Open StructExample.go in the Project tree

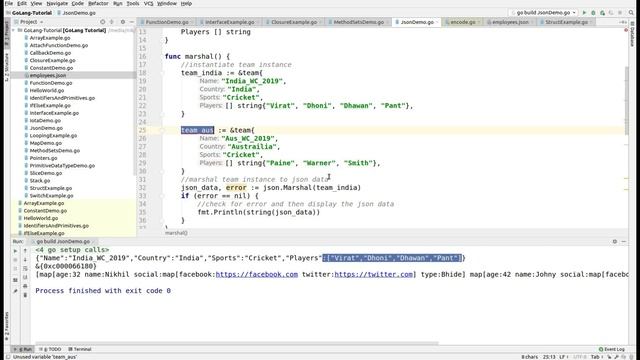[x=51, y=188]
